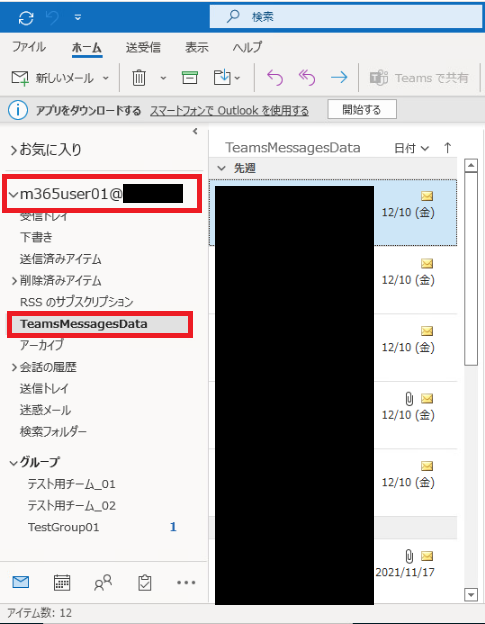This screenshot has width=485, height=624.
Task: Select the 検索フォルダー item
Action: point(53,431)
